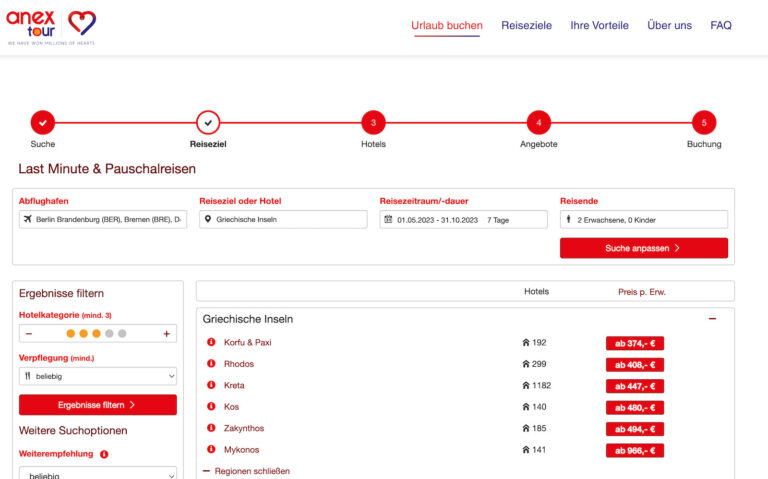Viewport: 768px width, 479px height.
Task: Click the info icon next to Korfu & Paxi
Action: [211, 342]
